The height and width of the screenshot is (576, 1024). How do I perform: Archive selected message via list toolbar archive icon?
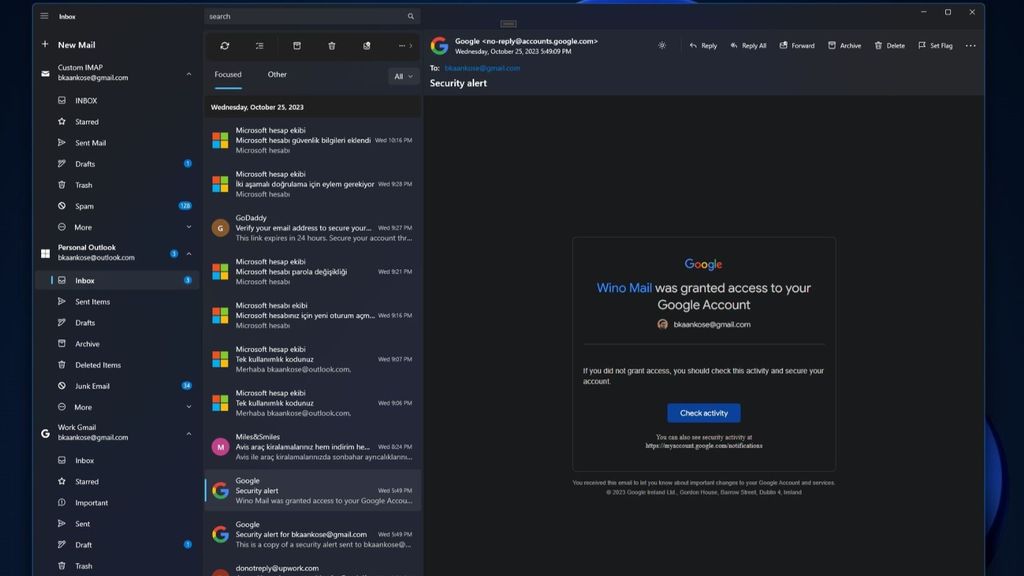(295, 45)
